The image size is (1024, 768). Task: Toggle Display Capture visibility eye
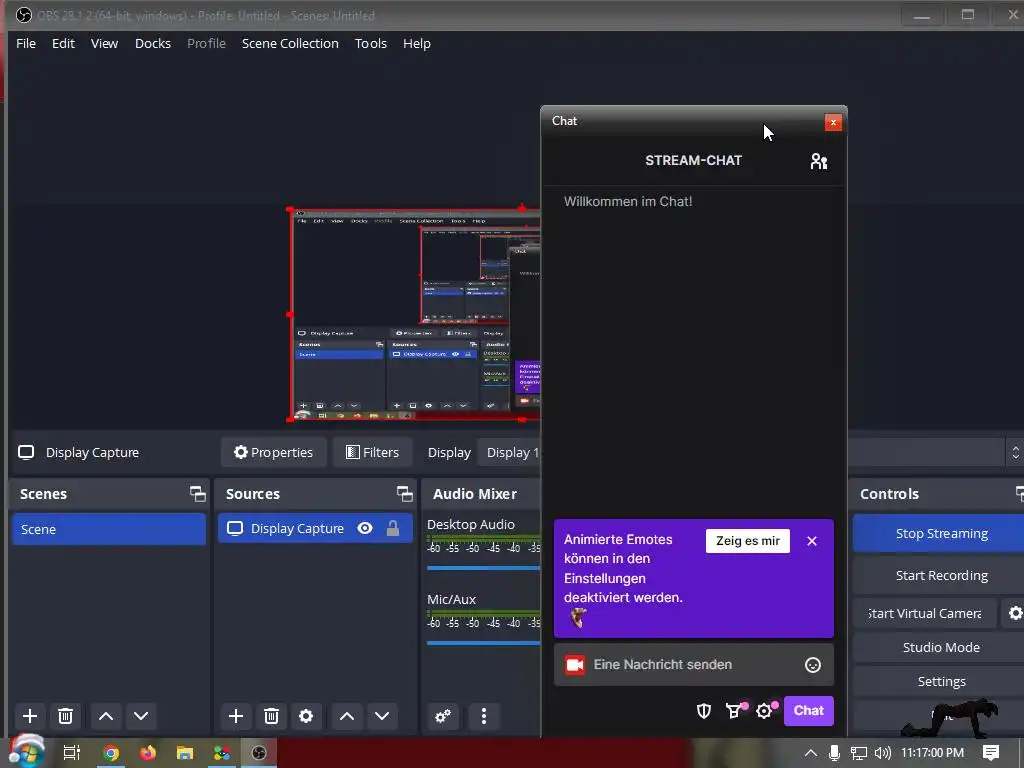(x=365, y=528)
